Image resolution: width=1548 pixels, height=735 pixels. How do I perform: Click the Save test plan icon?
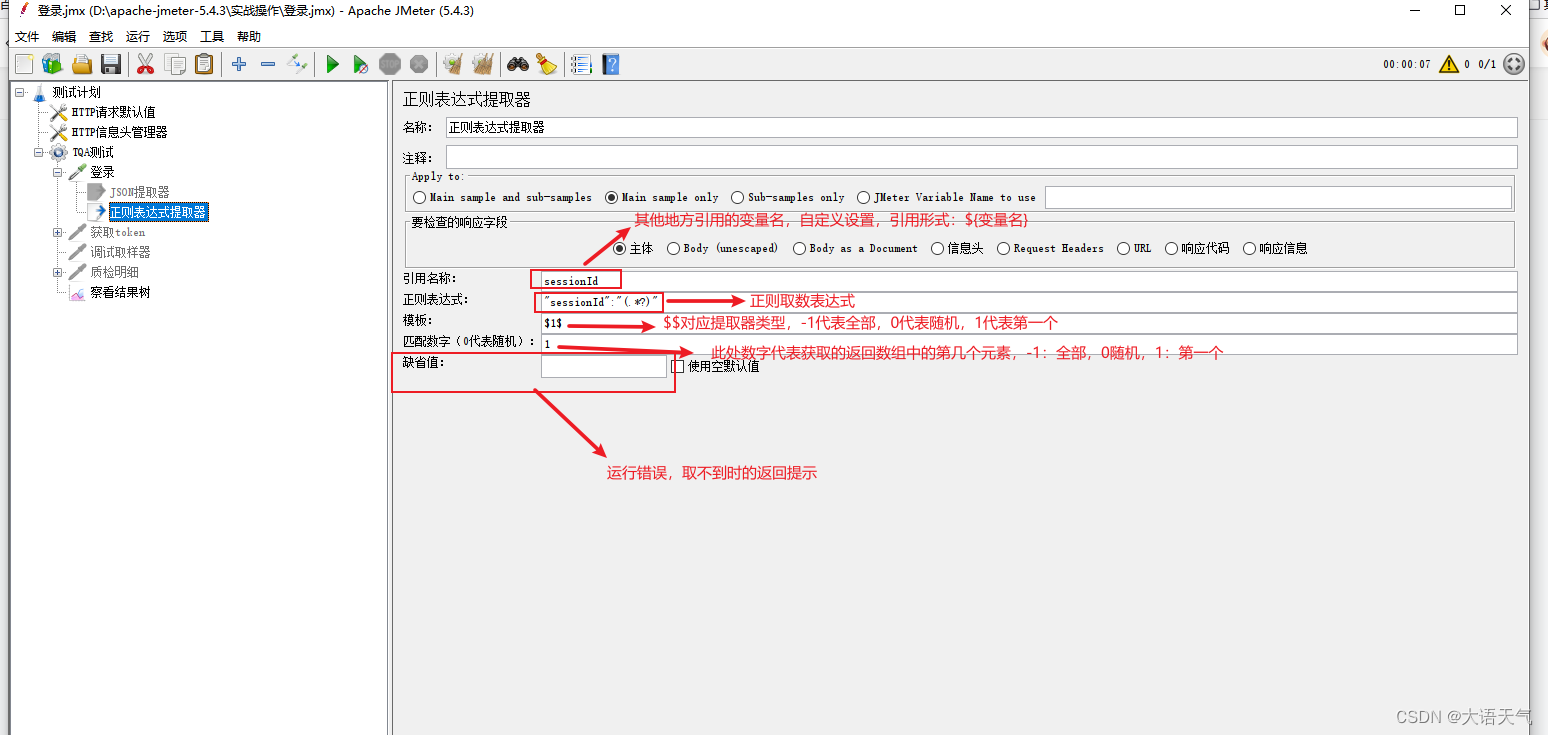pyautogui.click(x=111, y=64)
